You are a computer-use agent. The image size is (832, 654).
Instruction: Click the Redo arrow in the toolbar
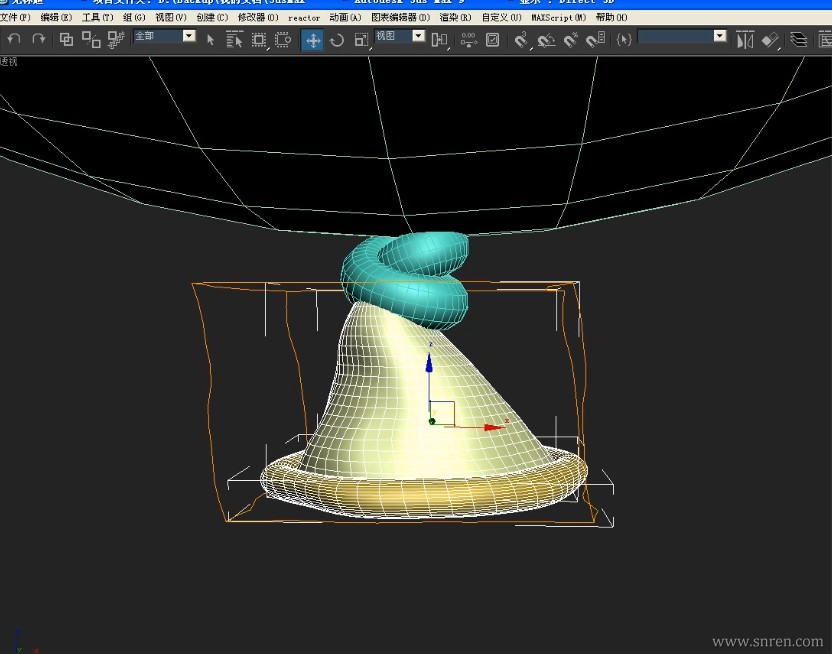point(39,39)
